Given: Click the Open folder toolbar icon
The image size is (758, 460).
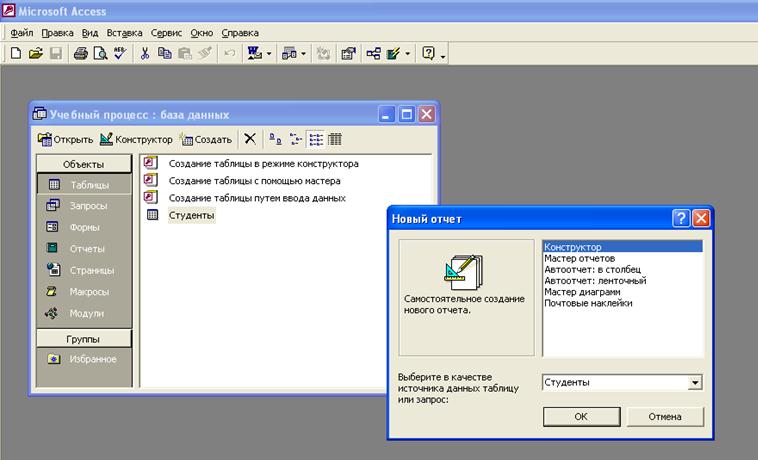Looking at the screenshot, I should point(36,53).
